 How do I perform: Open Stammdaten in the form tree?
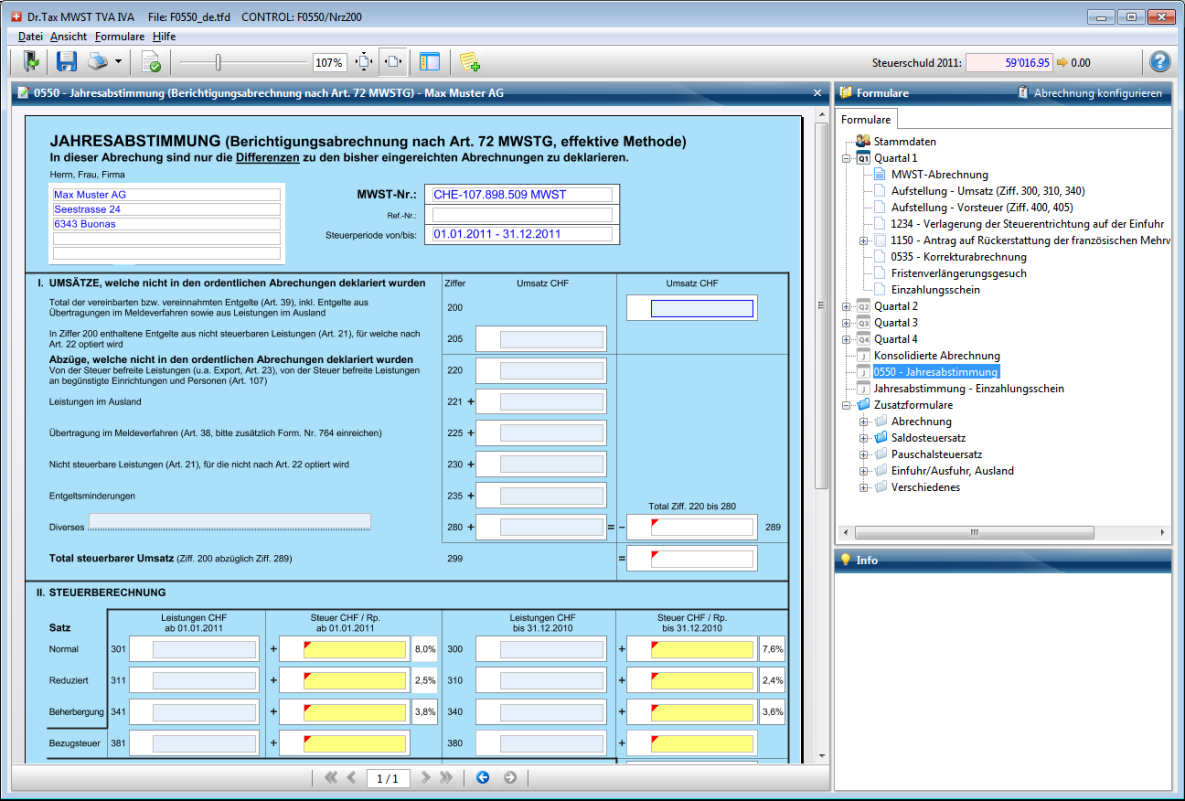click(x=905, y=141)
